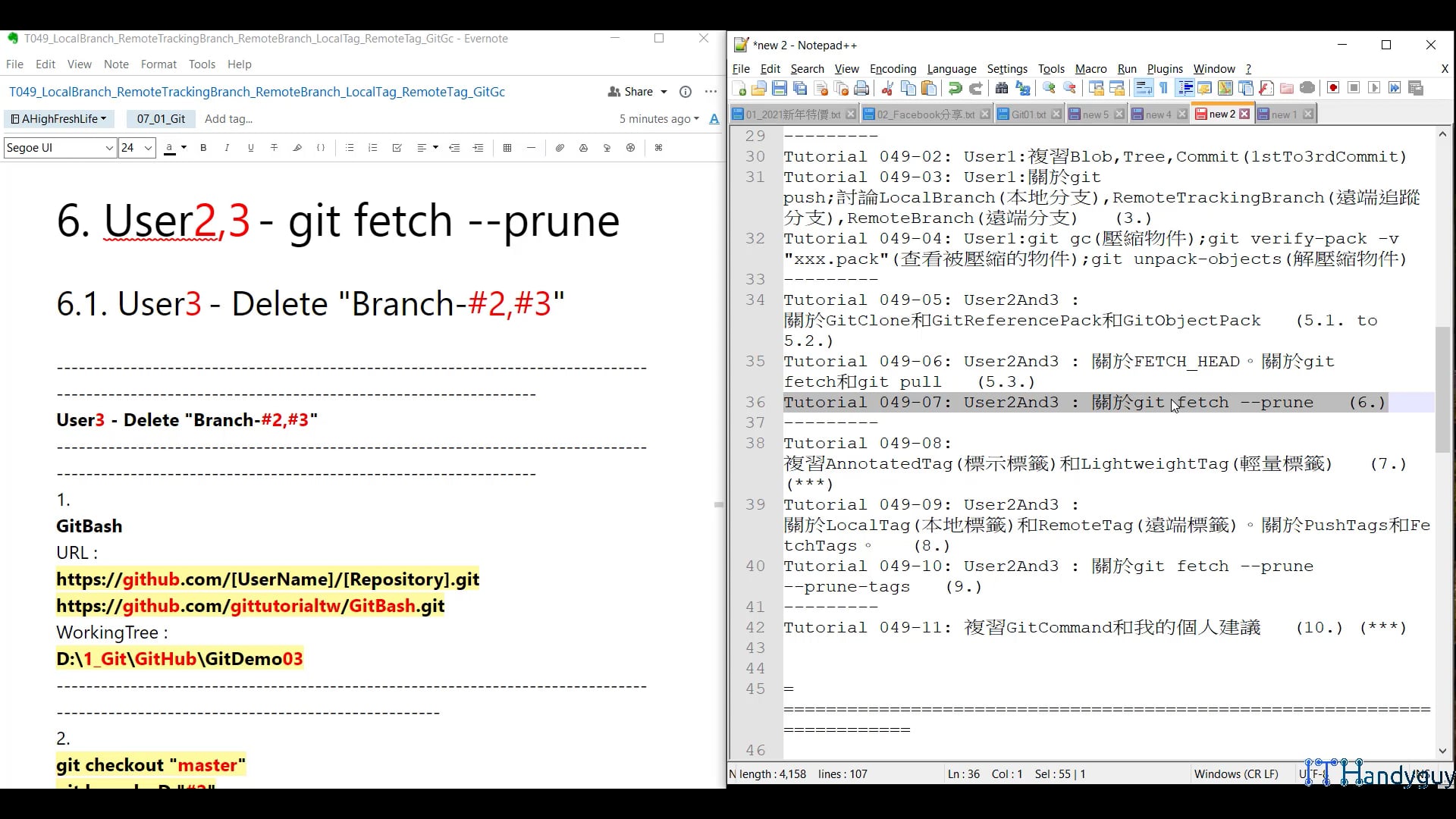Open the Find dialog via binoculars icon
Image resolution: width=1456 pixels, height=819 pixels.
(x=1003, y=88)
